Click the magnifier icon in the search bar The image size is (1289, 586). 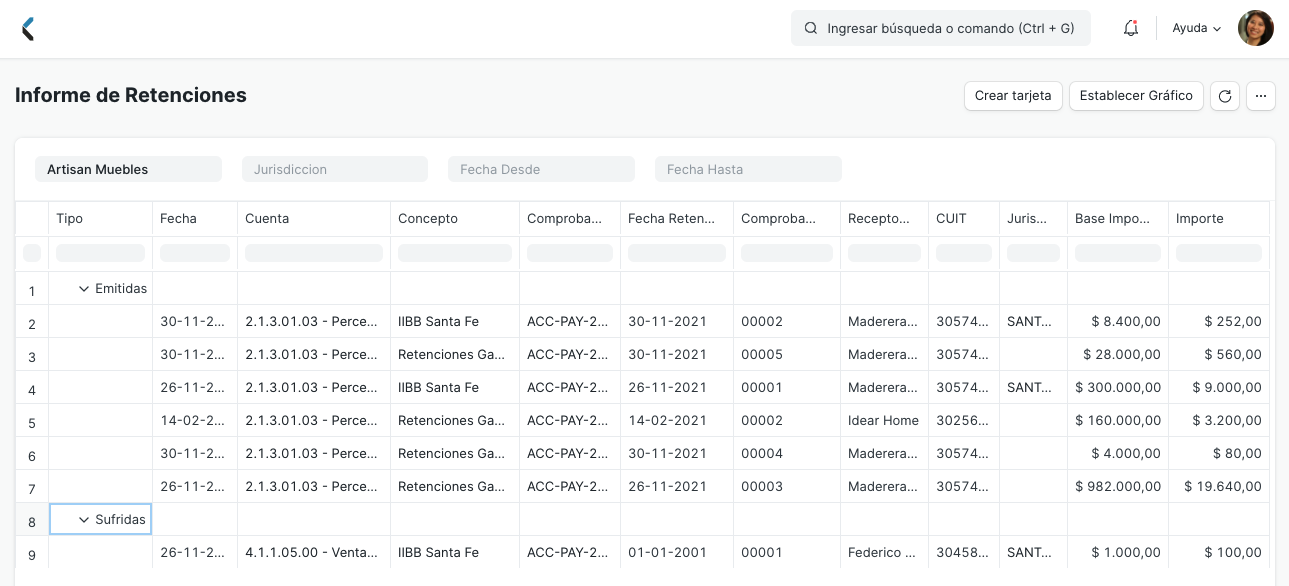point(810,28)
